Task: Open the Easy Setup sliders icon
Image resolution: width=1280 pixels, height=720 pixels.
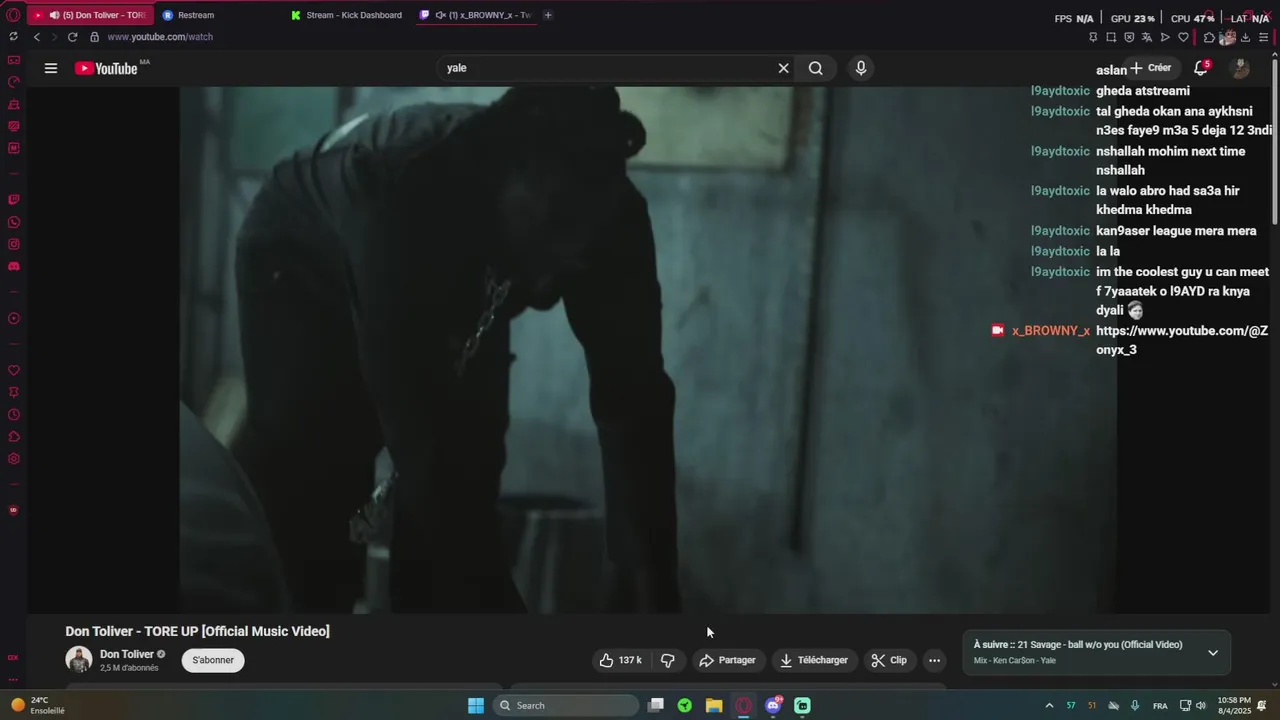Action: click(1264, 37)
